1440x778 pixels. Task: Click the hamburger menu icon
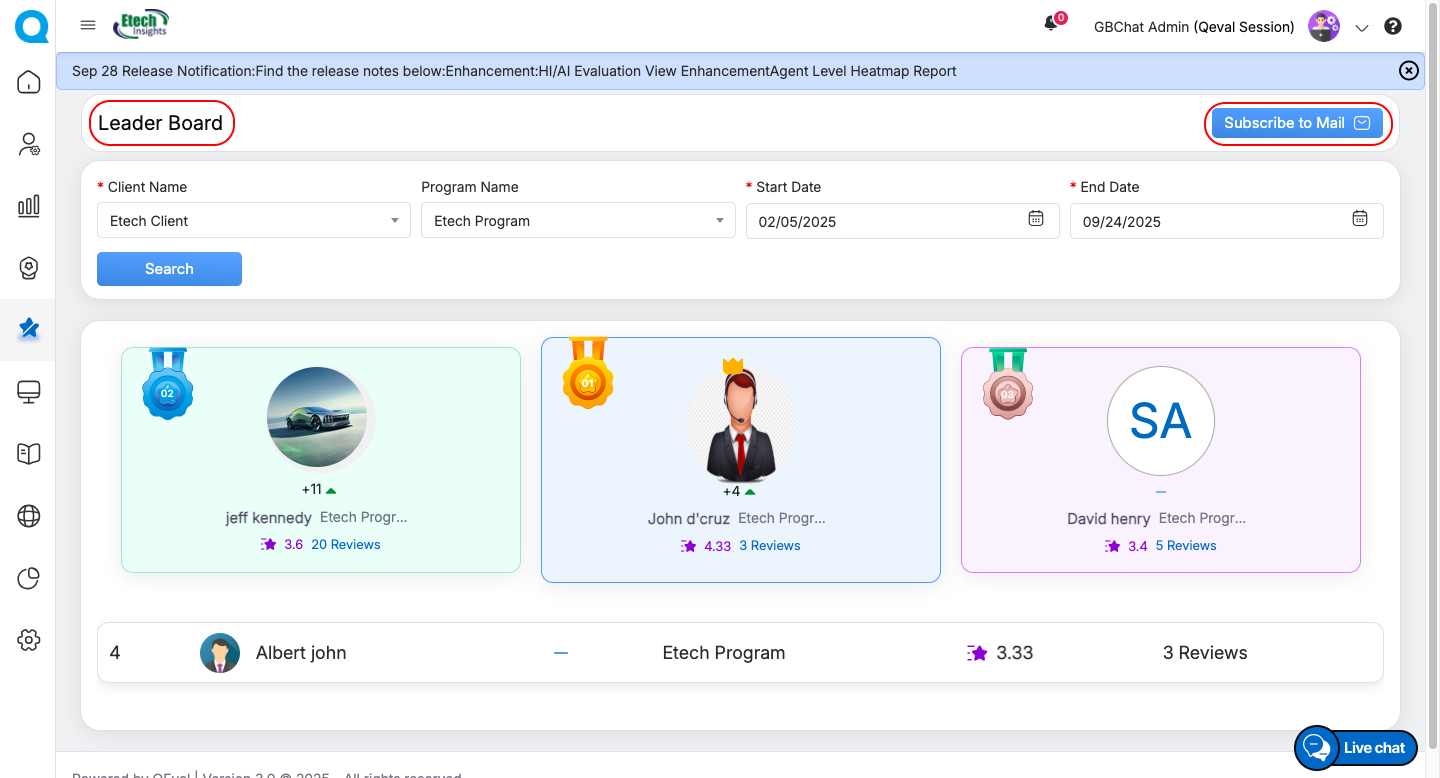[88, 26]
